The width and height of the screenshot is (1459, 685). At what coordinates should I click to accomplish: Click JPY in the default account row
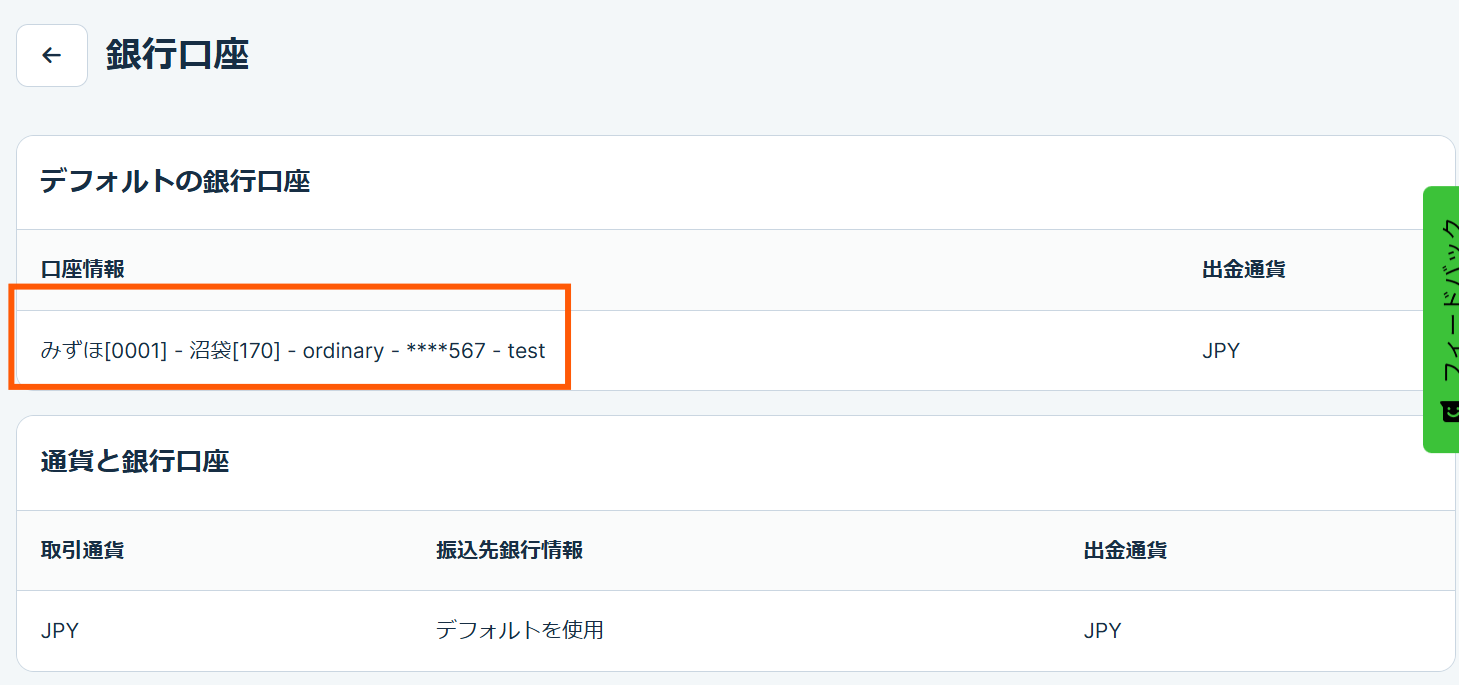(x=1221, y=351)
